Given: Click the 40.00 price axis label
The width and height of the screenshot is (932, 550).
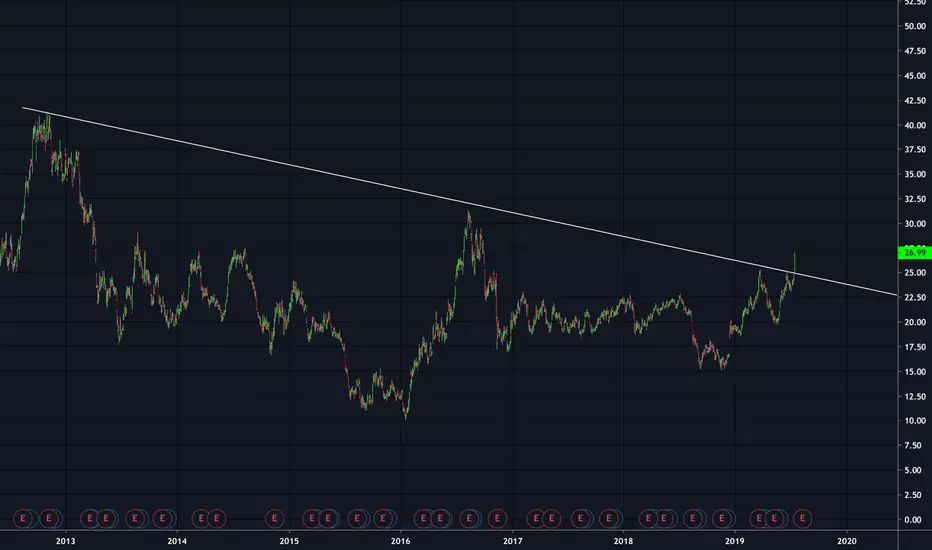Looking at the screenshot, I should pos(915,125).
